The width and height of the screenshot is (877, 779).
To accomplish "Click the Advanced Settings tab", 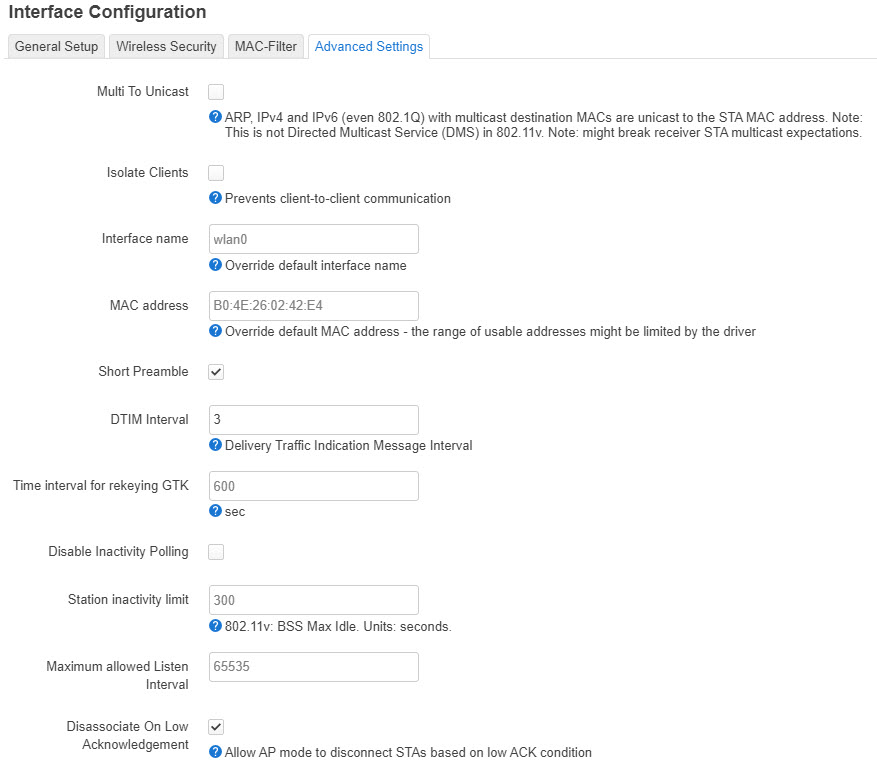I will tap(368, 46).
